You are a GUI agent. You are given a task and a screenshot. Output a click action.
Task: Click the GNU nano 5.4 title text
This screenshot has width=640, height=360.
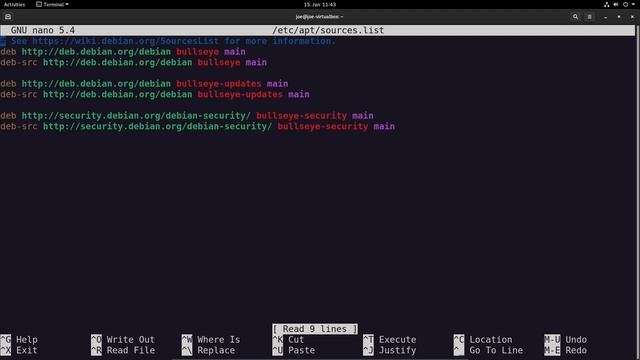click(x=43, y=30)
